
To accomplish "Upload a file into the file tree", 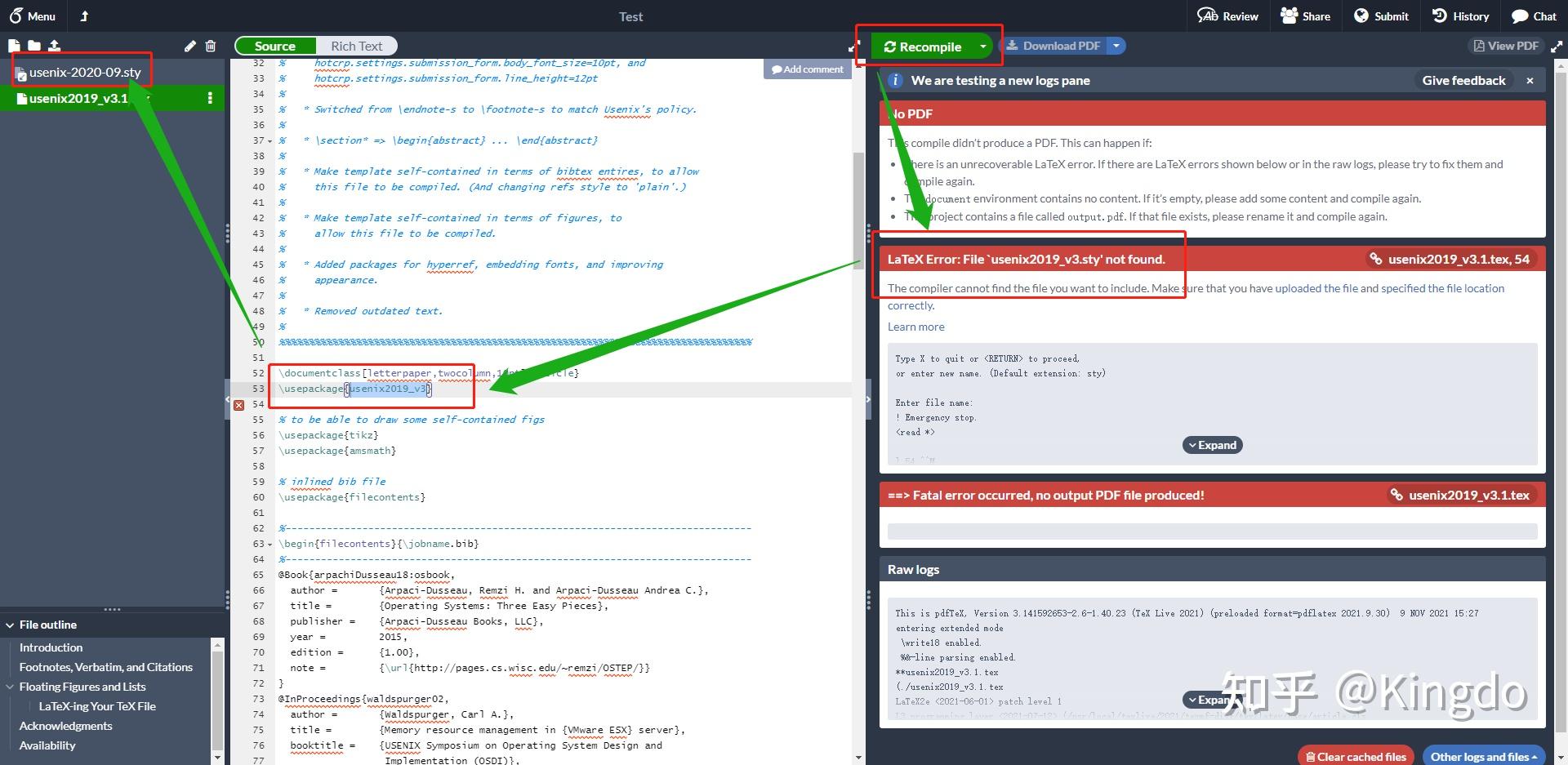I will [x=54, y=46].
